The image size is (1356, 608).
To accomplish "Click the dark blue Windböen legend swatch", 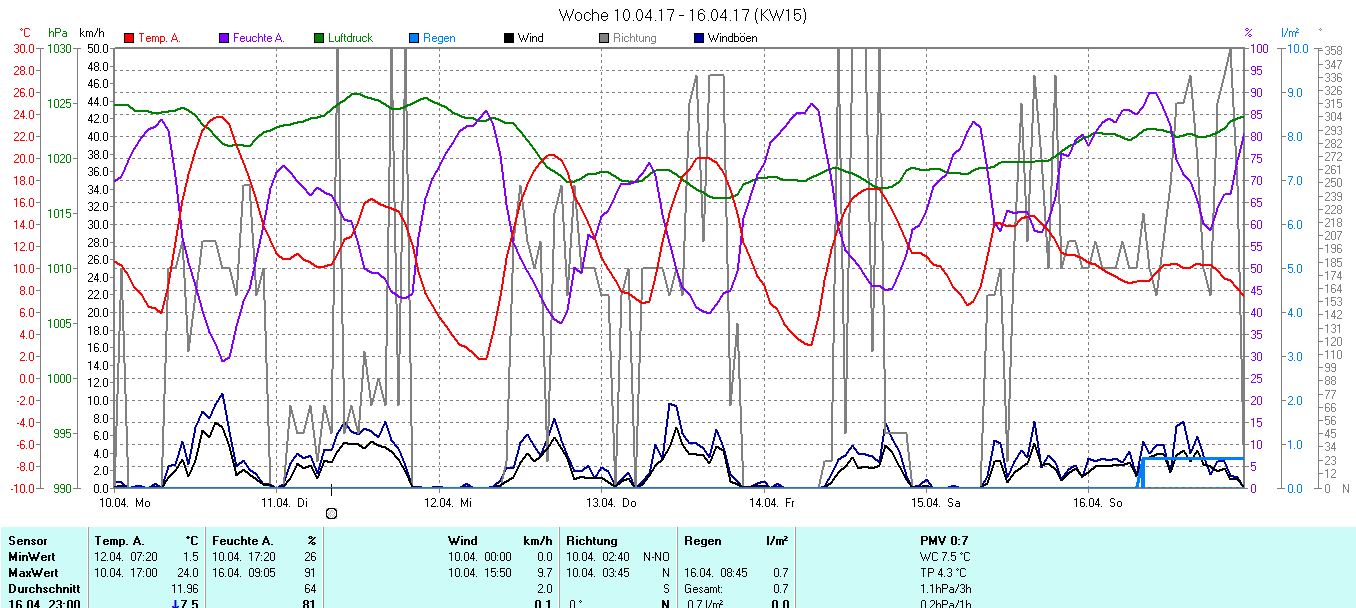I will (x=699, y=38).
